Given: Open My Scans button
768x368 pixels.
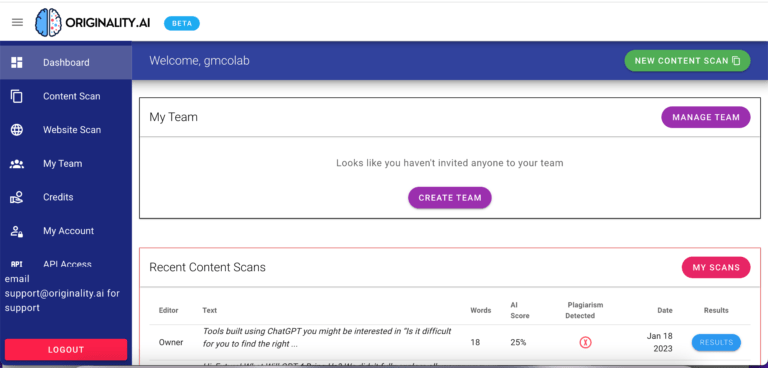Looking at the screenshot, I should (716, 268).
